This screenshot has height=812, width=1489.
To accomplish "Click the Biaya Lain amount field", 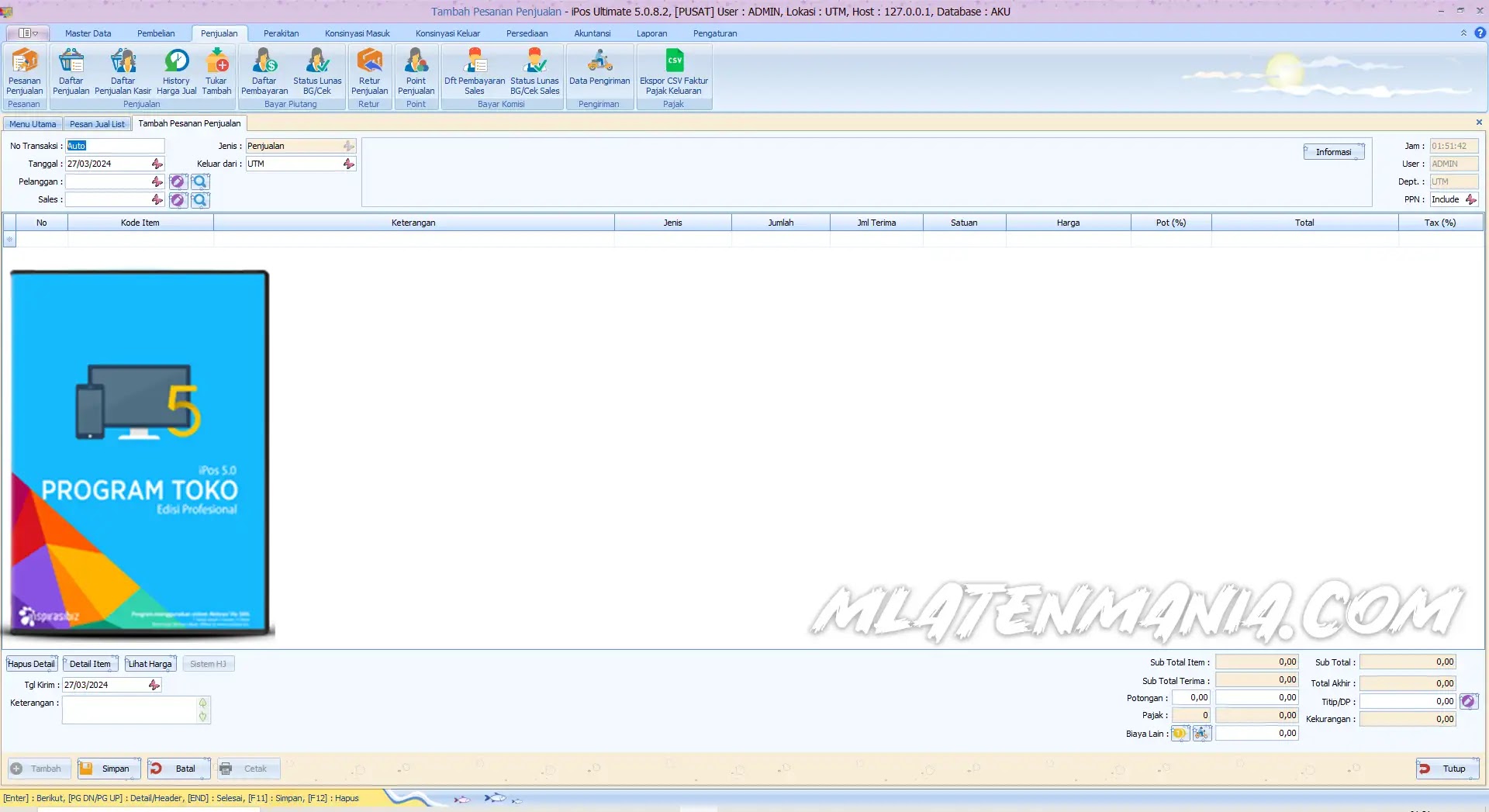I will tap(1256, 733).
